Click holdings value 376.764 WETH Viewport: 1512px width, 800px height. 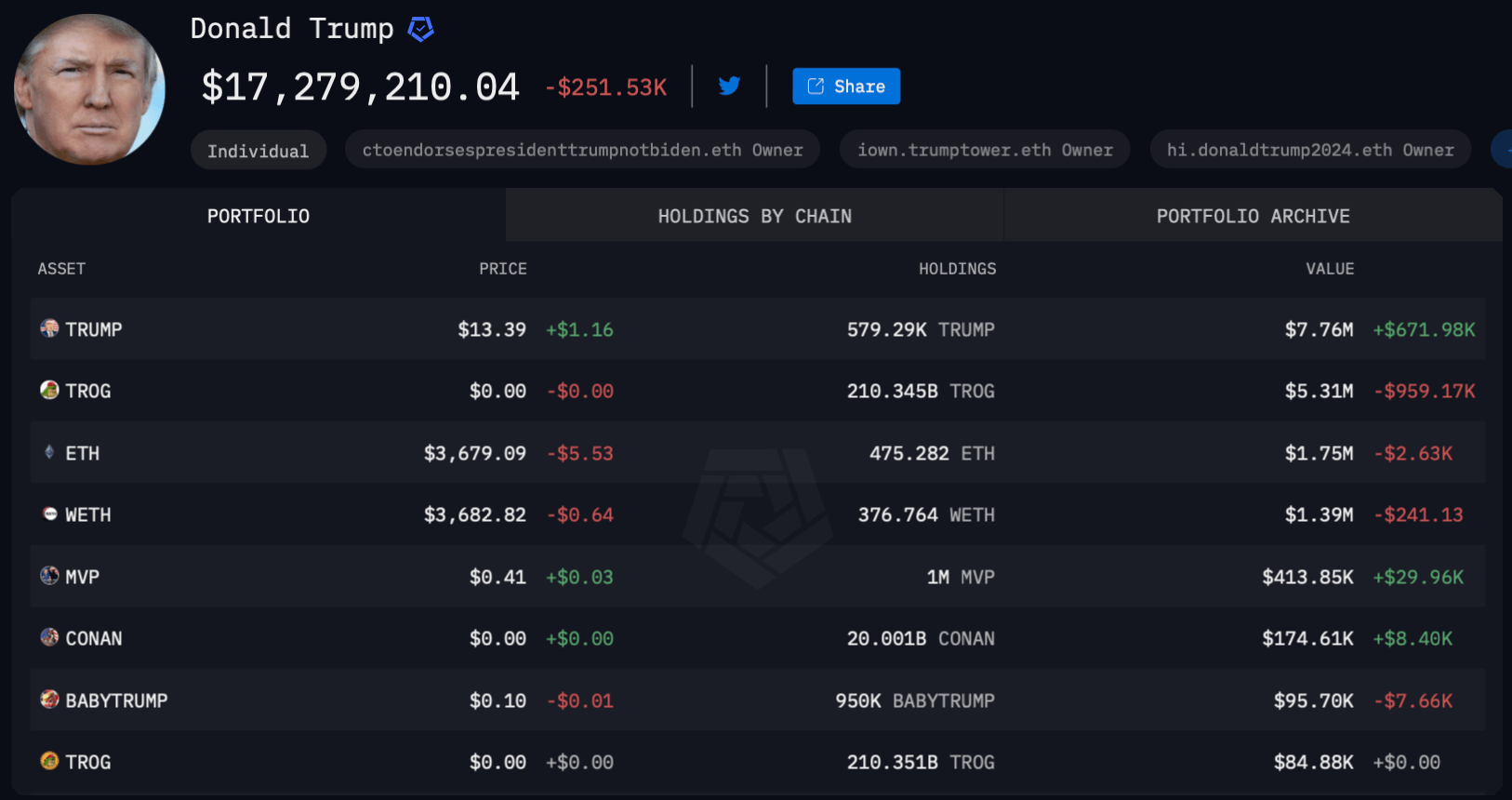926,514
